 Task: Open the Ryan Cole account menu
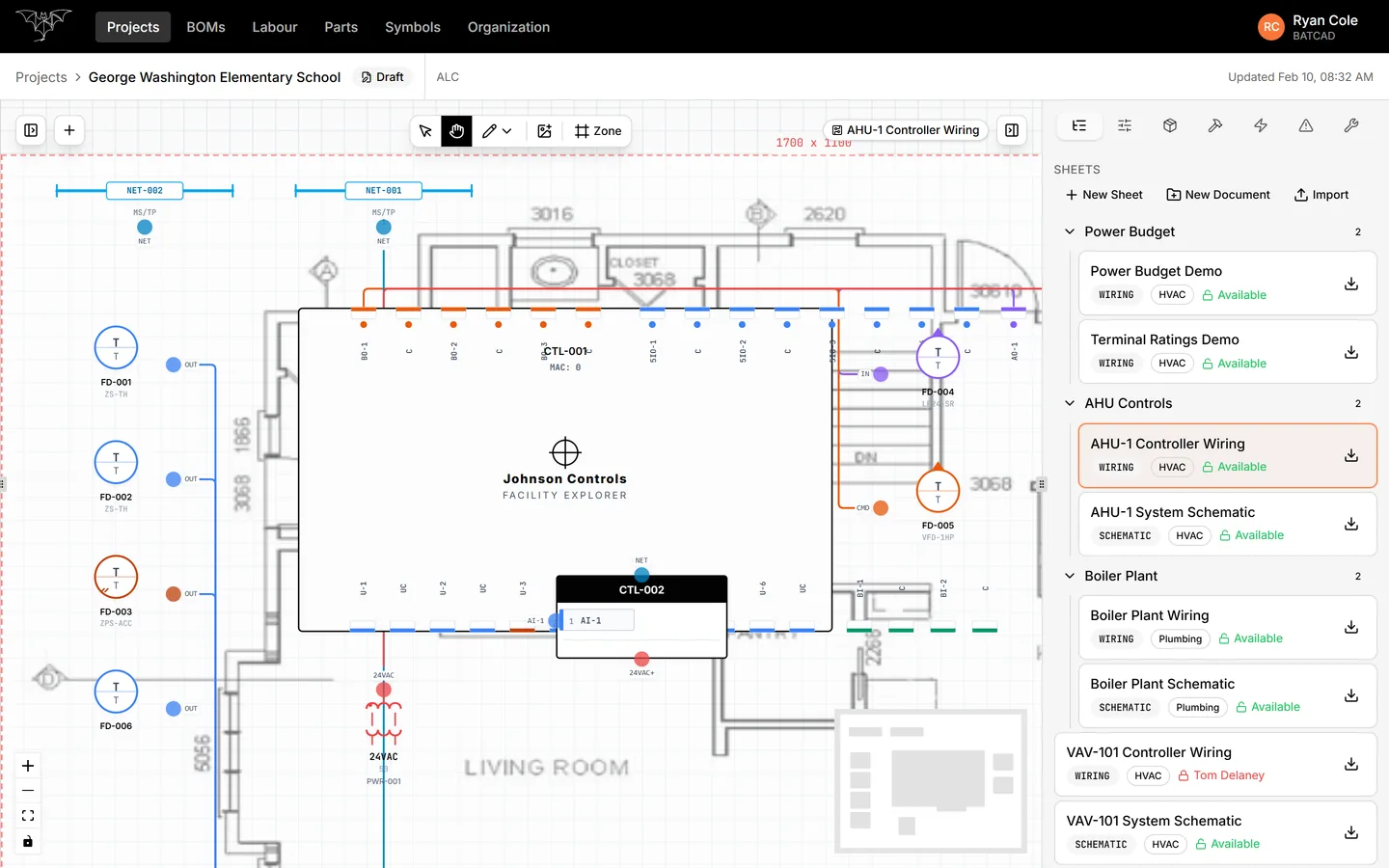tap(1308, 27)
